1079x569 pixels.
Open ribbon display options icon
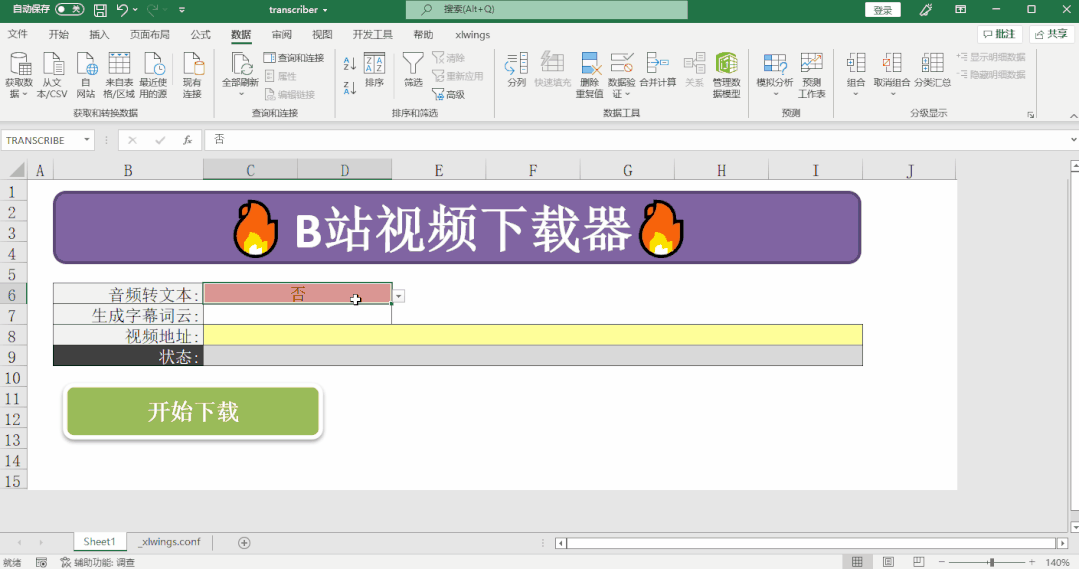(961, 10)
